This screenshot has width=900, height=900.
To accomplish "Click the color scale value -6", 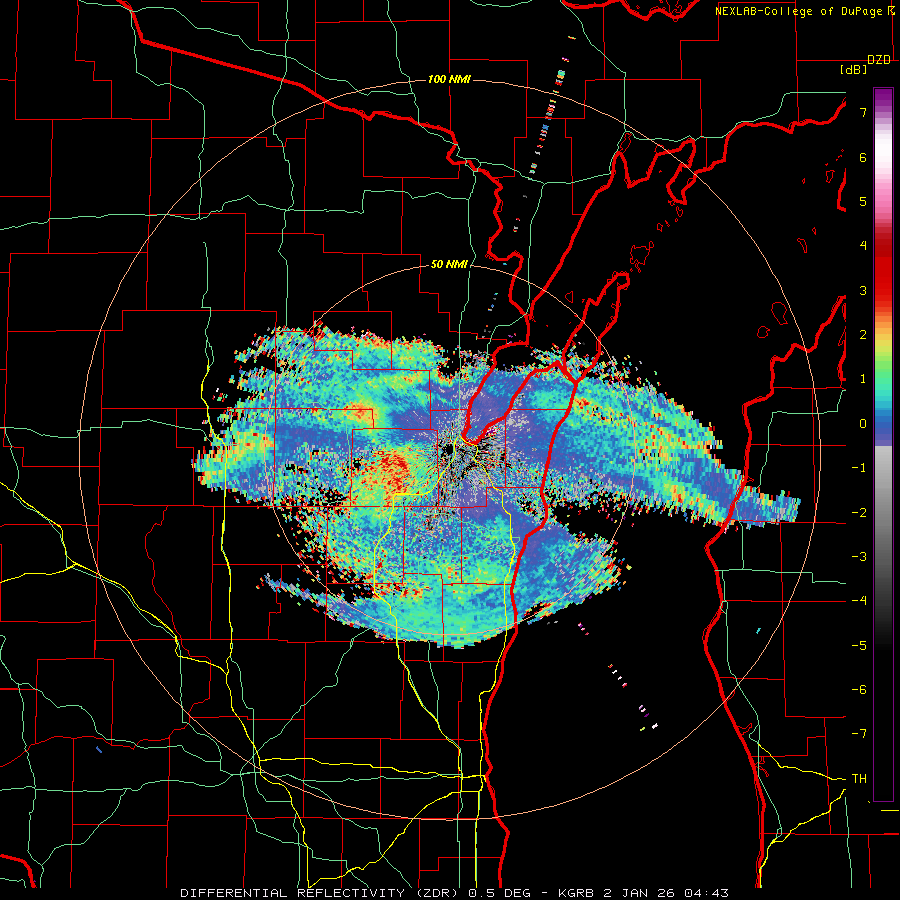I will coord(859,690).
